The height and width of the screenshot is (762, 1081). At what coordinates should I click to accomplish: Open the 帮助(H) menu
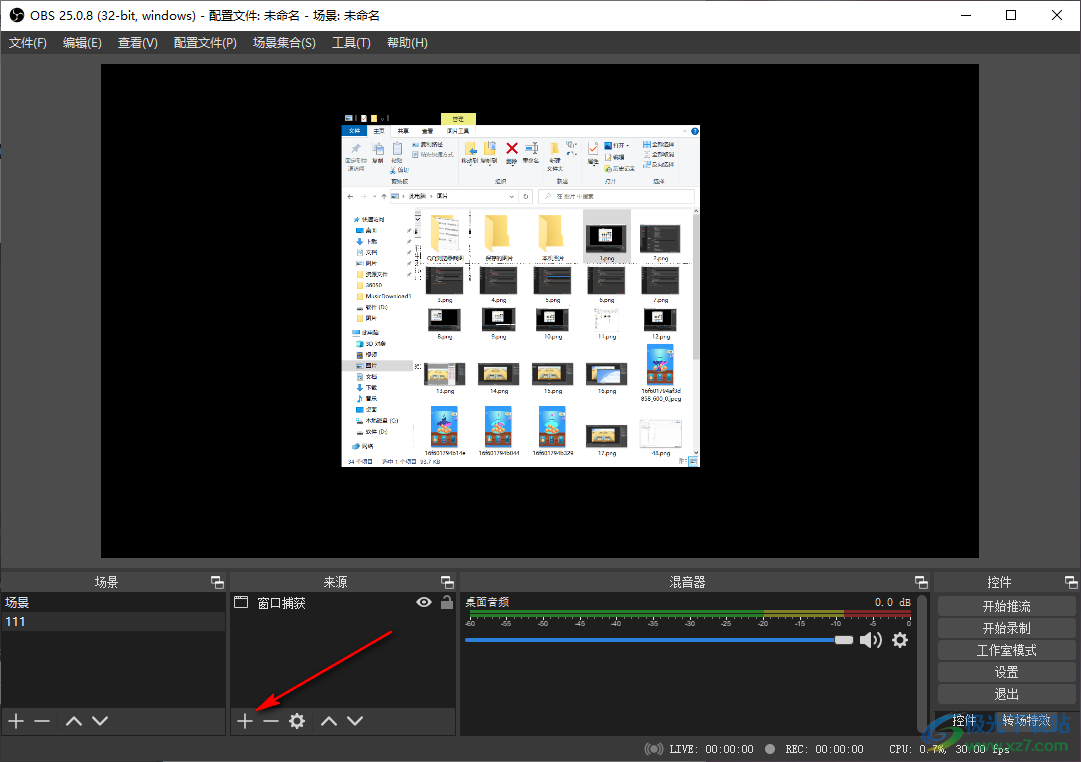tap(407, 43)
